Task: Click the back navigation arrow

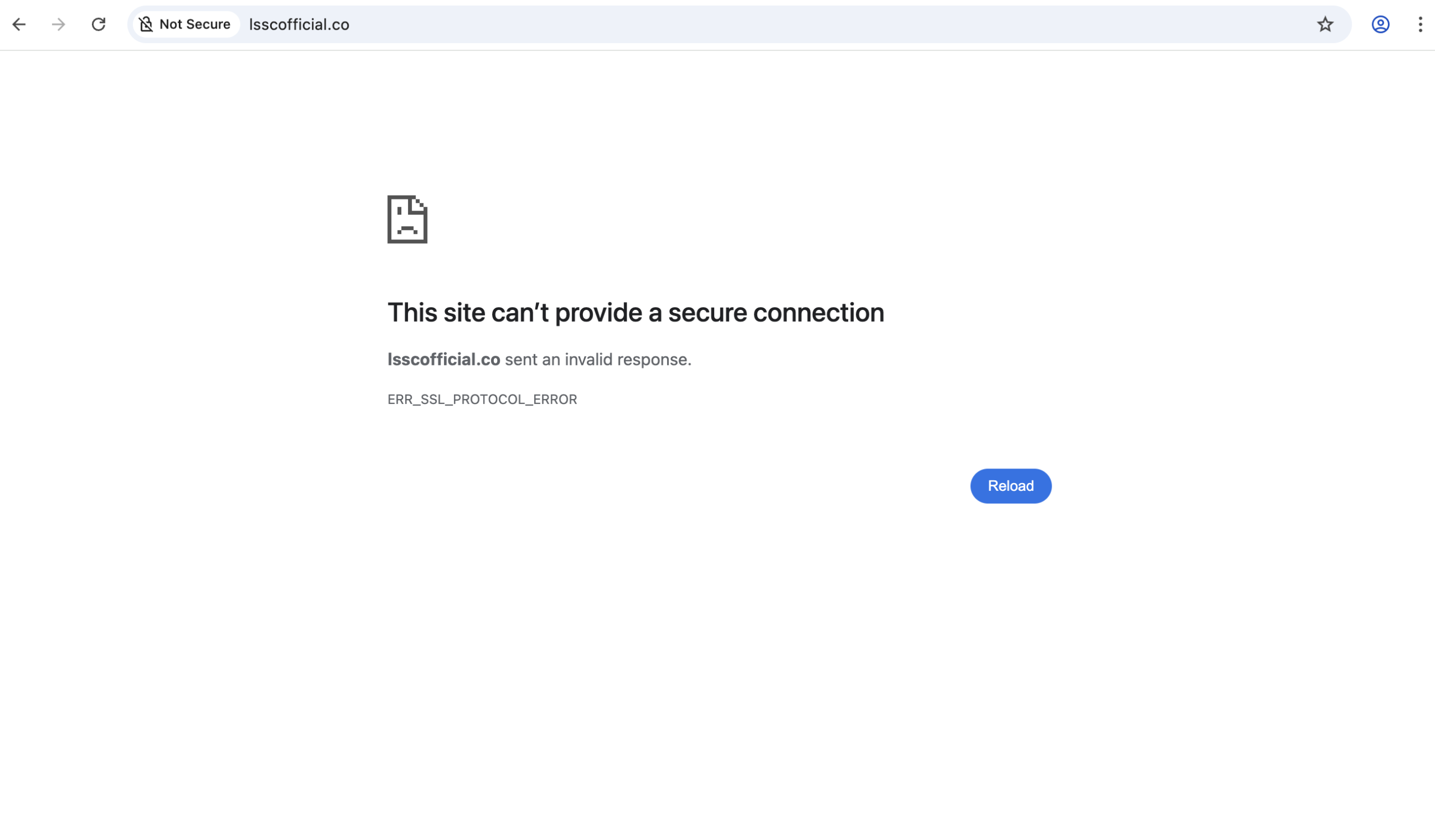Action: [21, 25]
